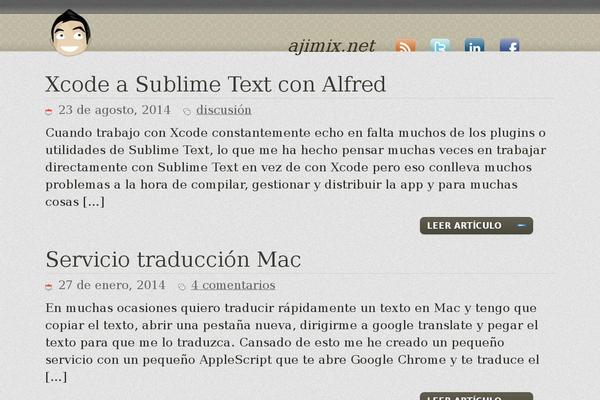The width and height of the screenshot is (600, 400).
Task: Open the '4 comentarios' link
Action: [233, 285]
